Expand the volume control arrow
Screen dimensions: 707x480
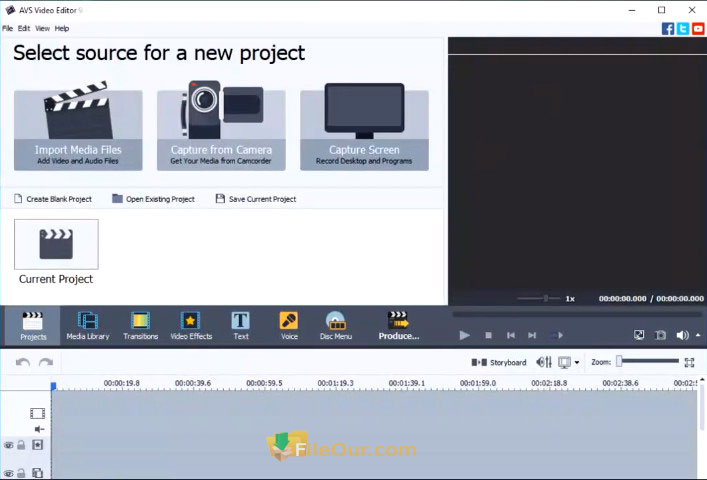pyautogui.click(x=698, y=335)
